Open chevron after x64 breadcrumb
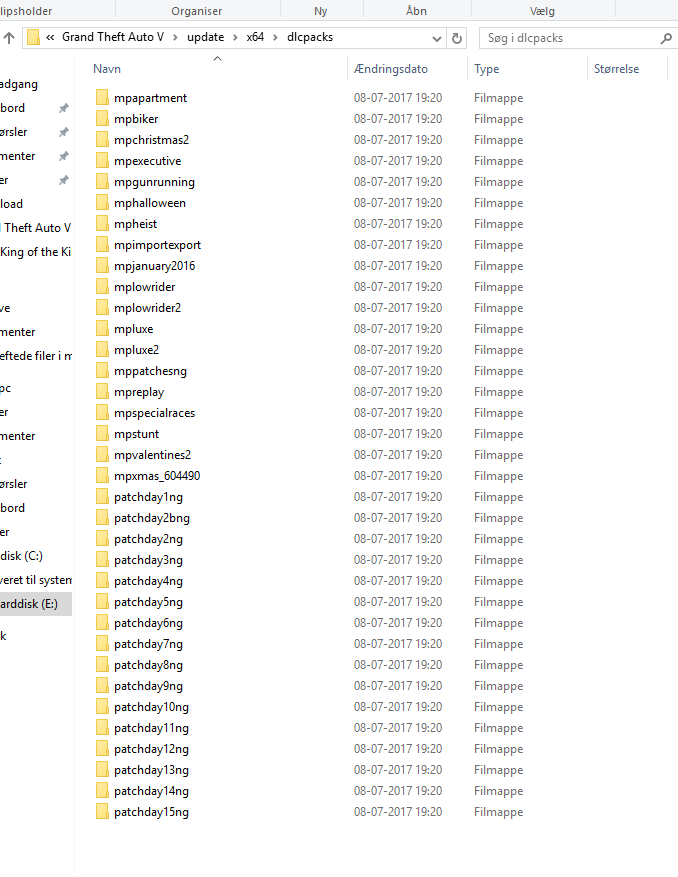The image size is (678, 877). [x=275, y=37]
